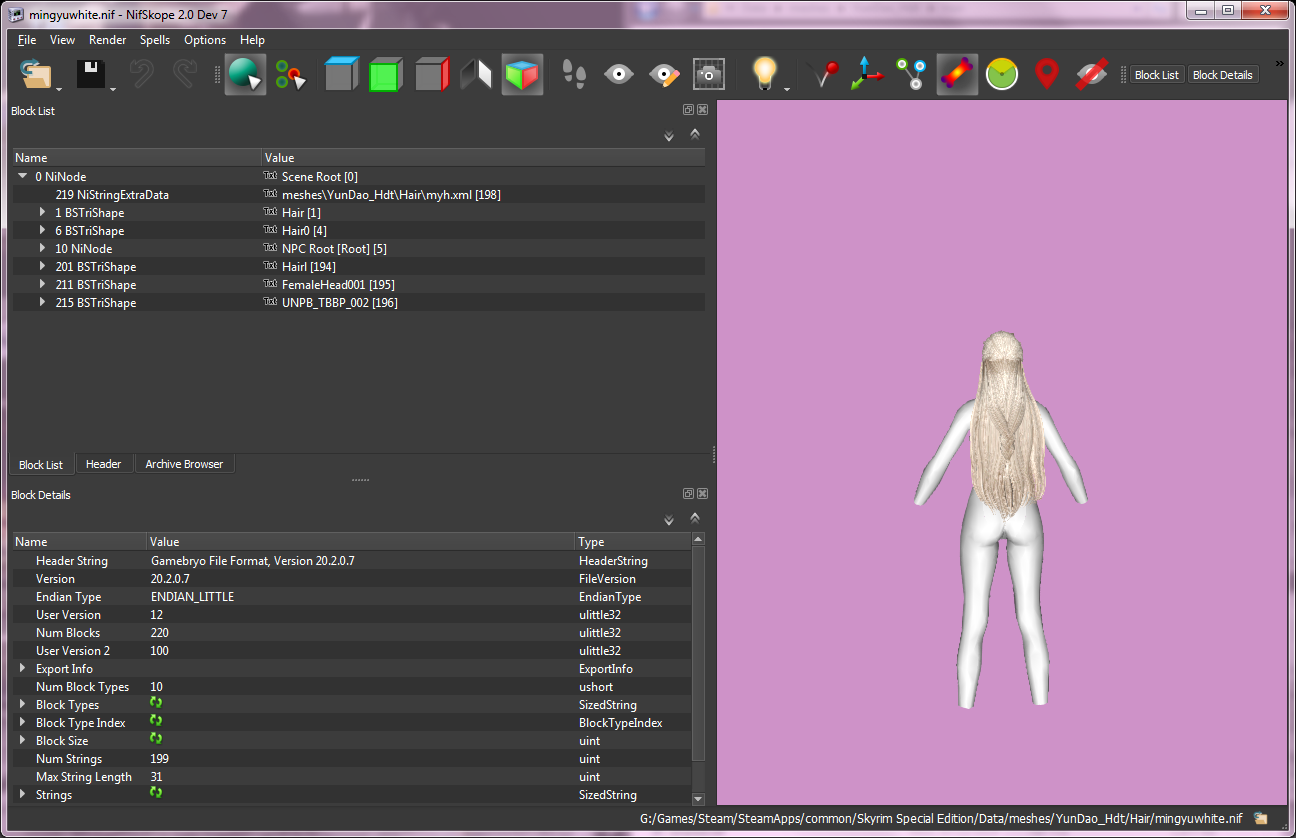This screenshot has height=838, width=1296.
Task: Click the Block Details expand-all double arrow
Action: coord(669,520)
